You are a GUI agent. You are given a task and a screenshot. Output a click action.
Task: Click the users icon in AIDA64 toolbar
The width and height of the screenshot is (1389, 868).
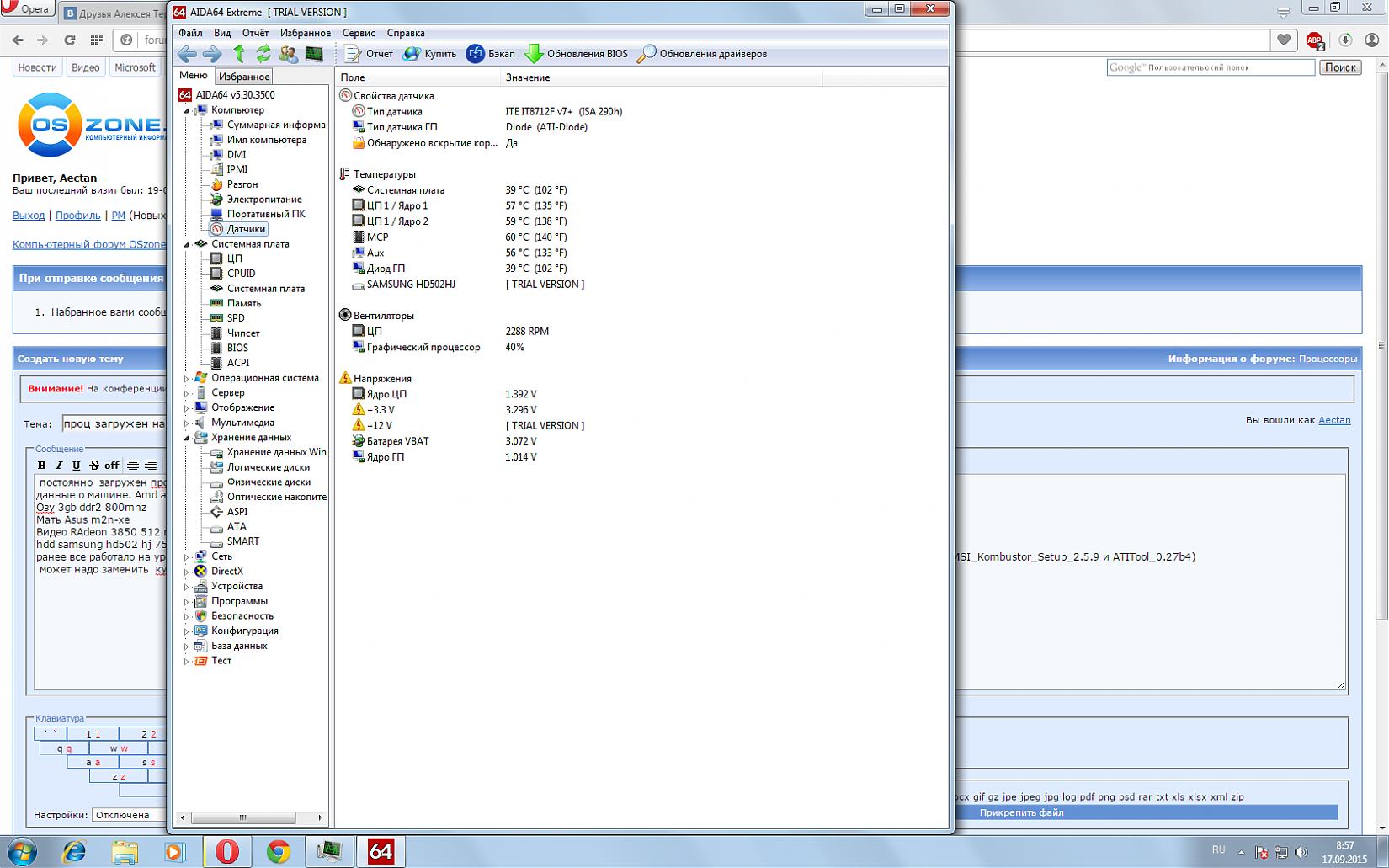[289, 54]
